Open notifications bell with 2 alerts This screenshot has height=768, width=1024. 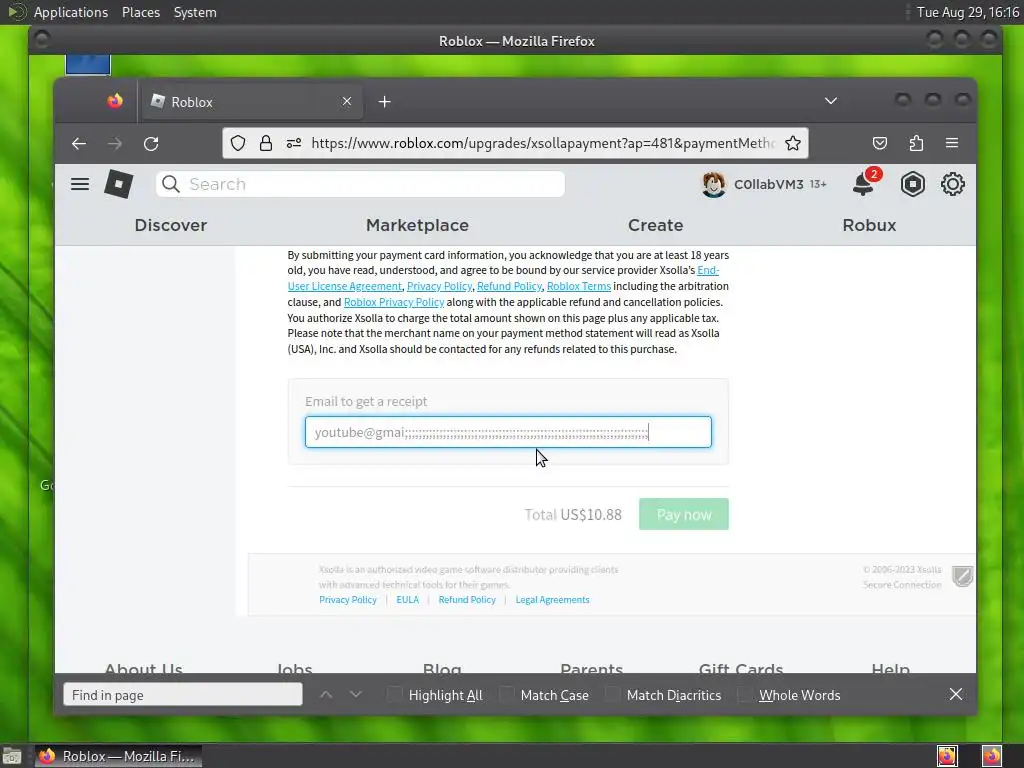click(865, 182)
